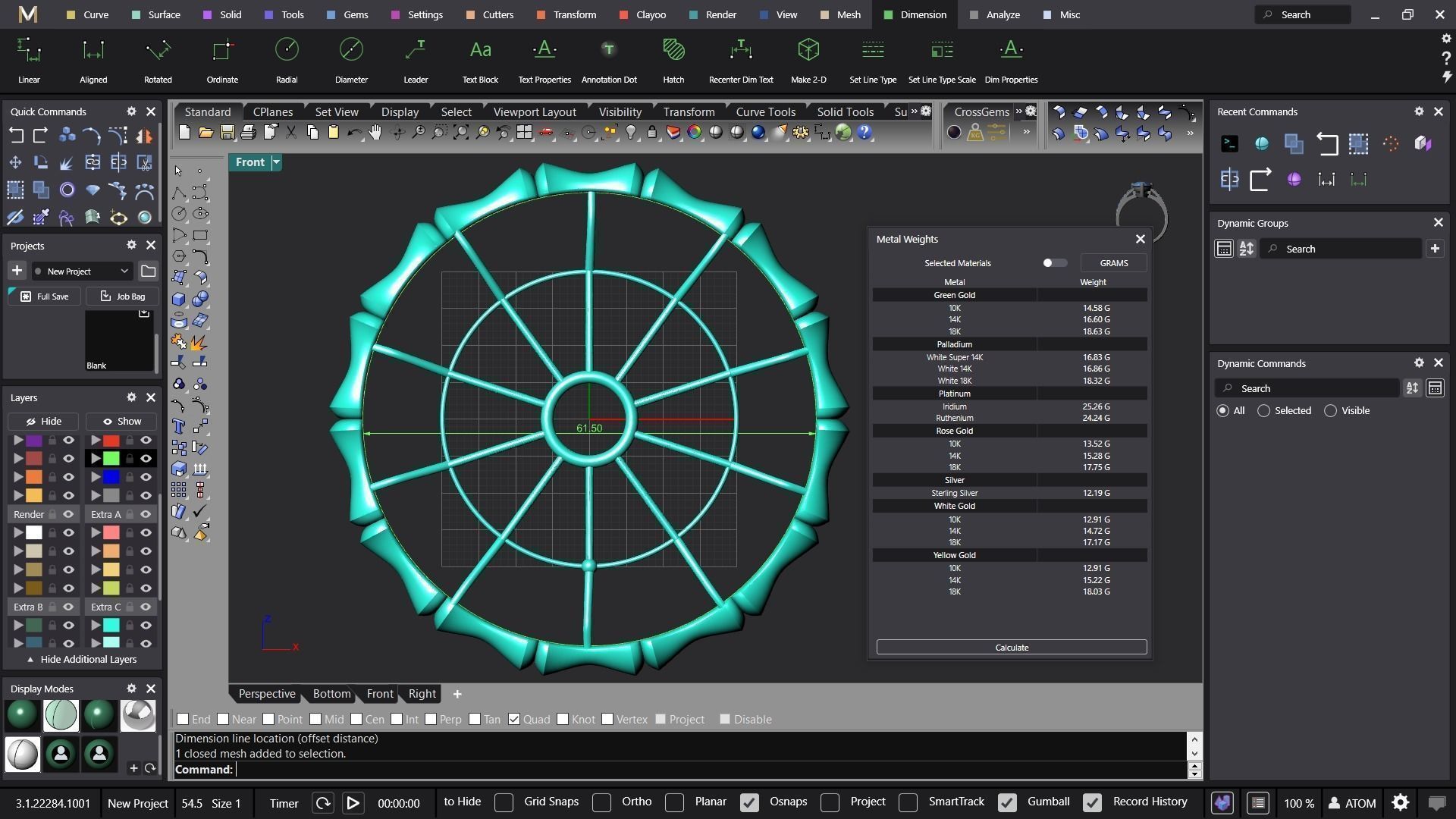Viewport: 1456px width, 819px height.
Task: Open Text Block tool
Action: click(x=480, y=59)
